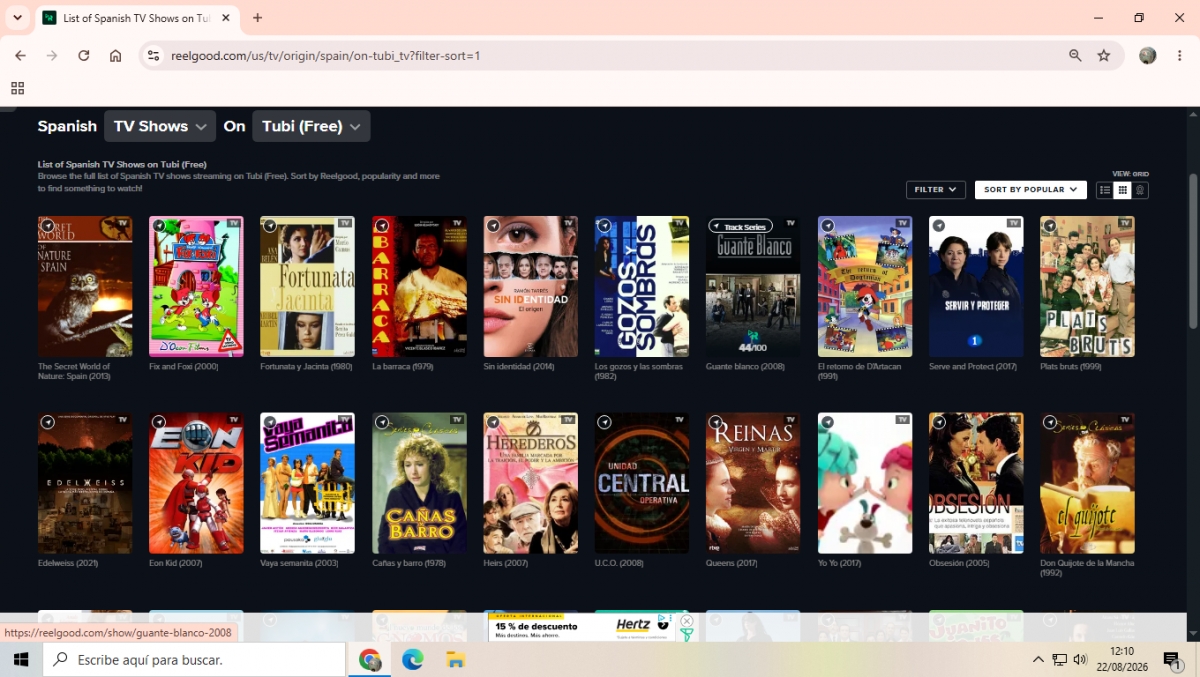
Task: Open the apps grid in bookmarks bar
Action: pyautogui.click(x=17, y=88)
